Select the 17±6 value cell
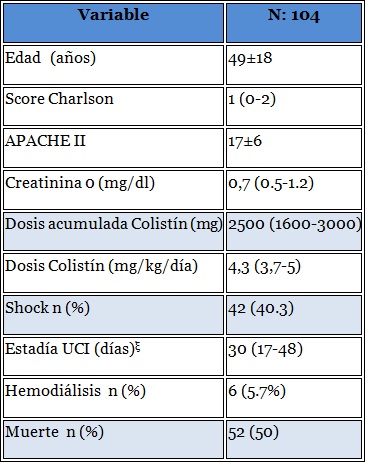The height and width of the screenshot is (463, 368). click(294, 148)
